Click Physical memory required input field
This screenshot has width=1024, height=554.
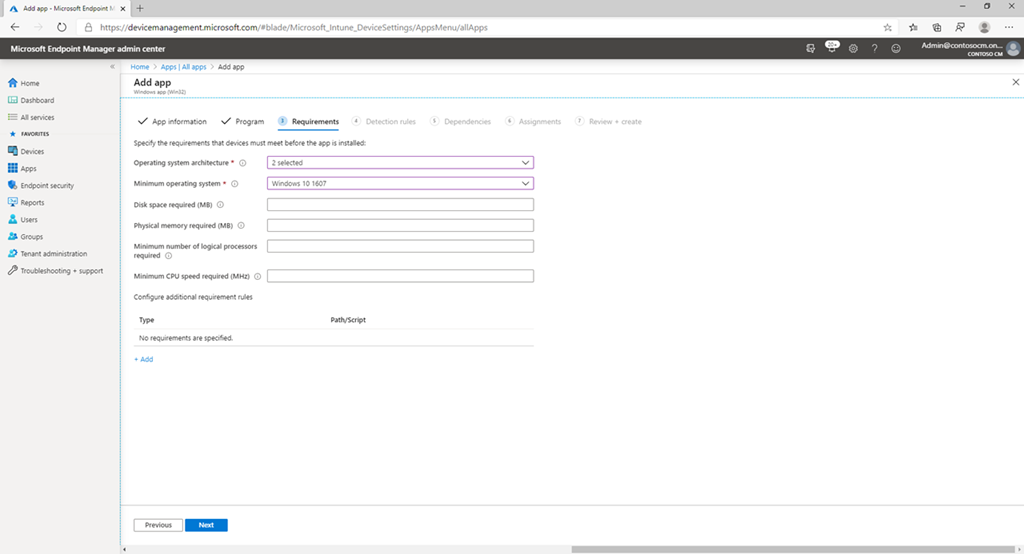[400, 226]
